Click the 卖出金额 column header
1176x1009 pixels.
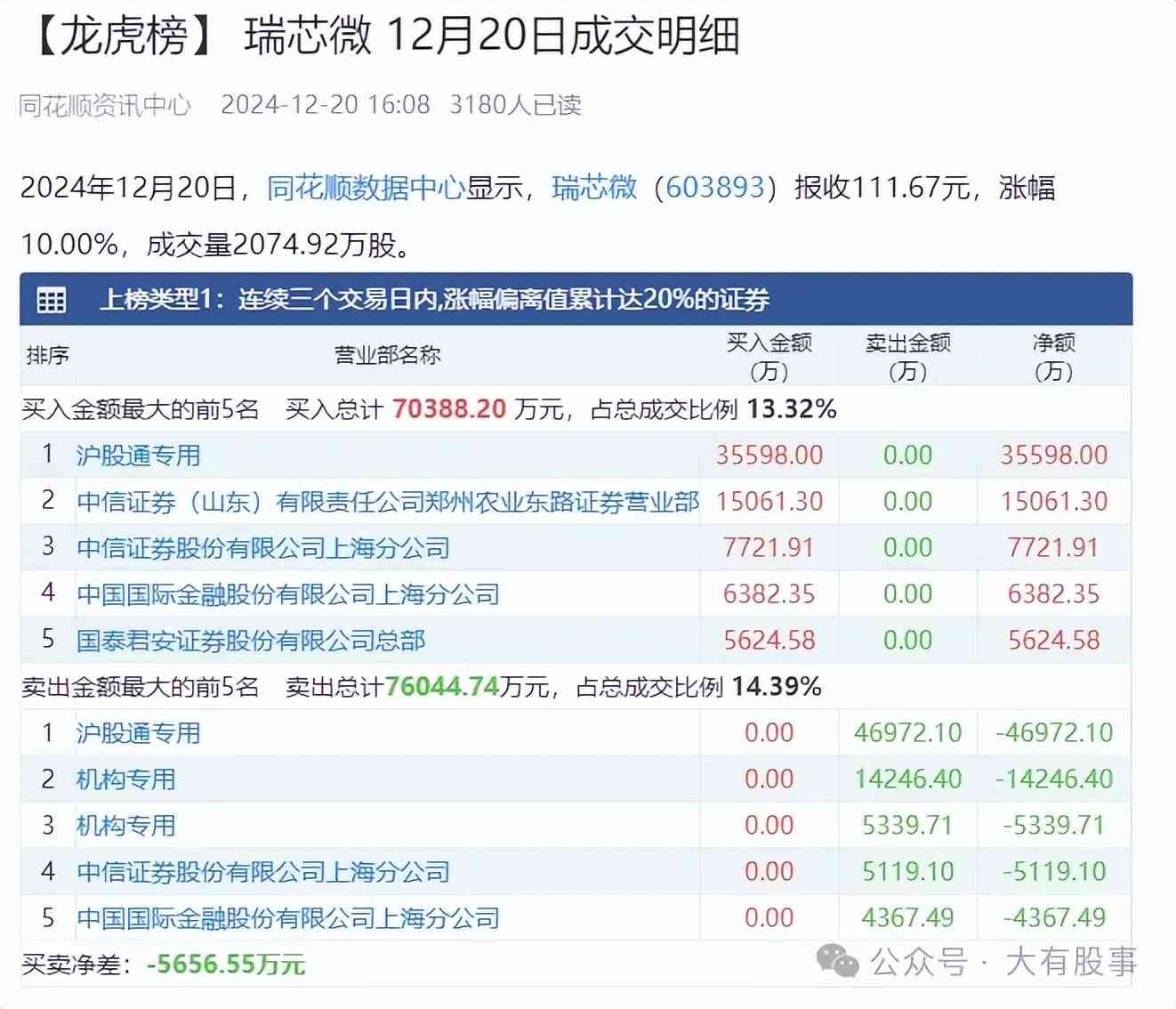(907, 356)
